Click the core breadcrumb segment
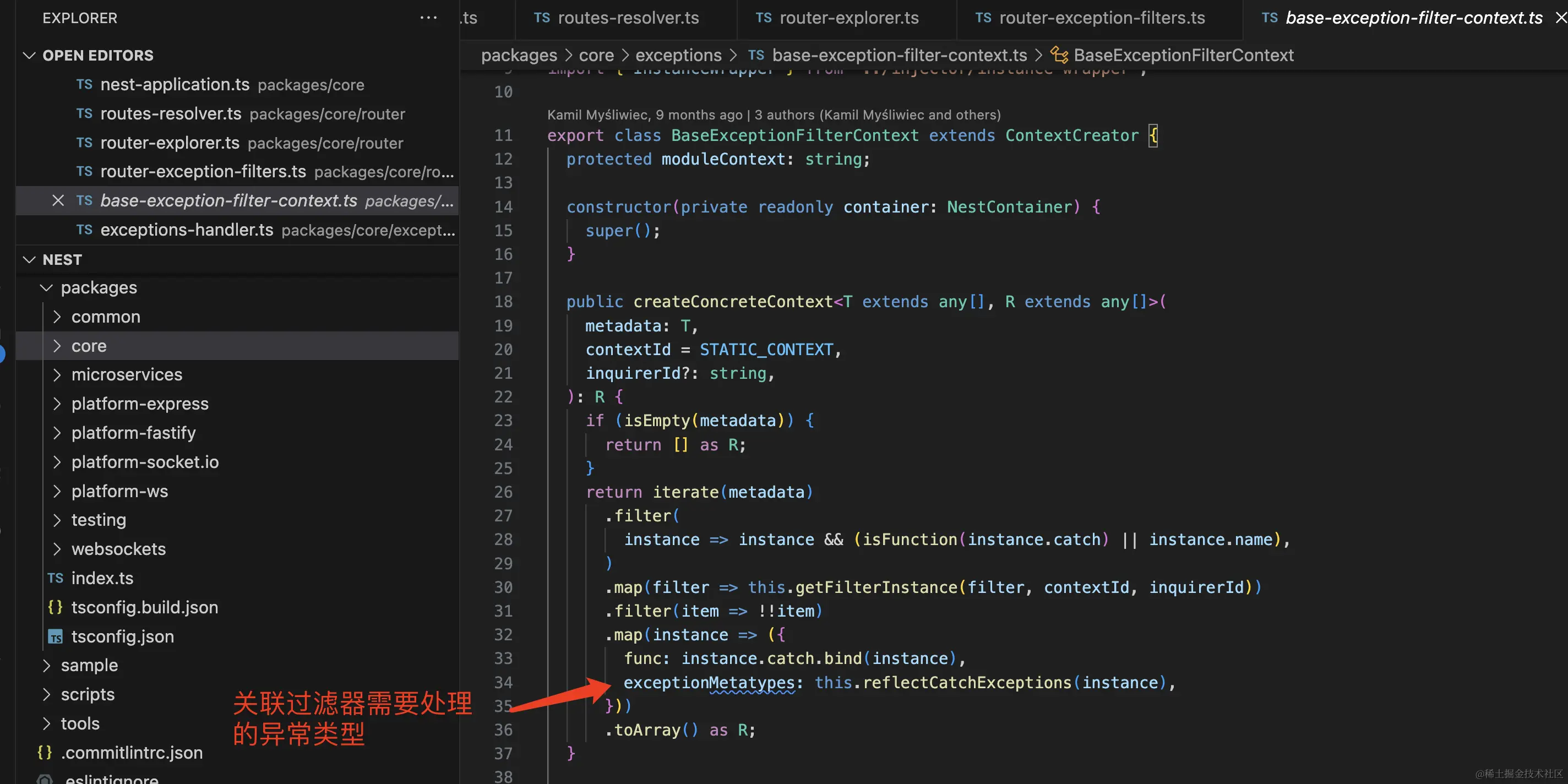1568x784 pixels. [x=596, y=56]
